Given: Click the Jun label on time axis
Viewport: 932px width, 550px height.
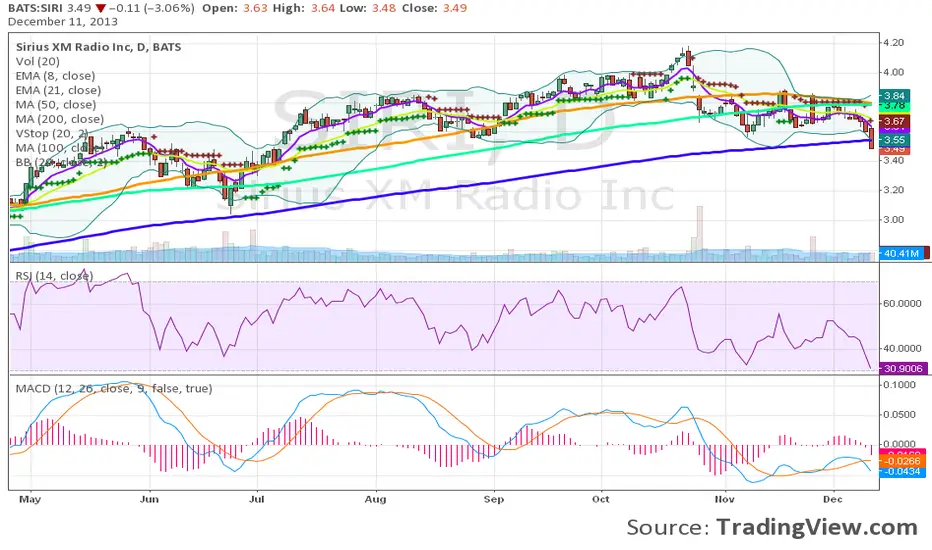Looking at the screenshot, I should coord(149,499).
